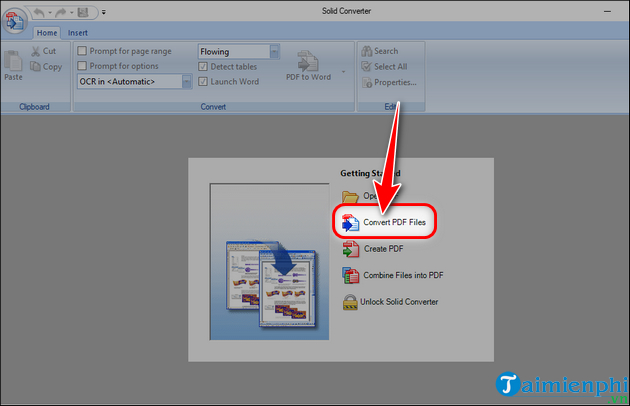Choose the Create PDF link text
Viewport: 630px width, 406px height.
(x=383, y=249)
